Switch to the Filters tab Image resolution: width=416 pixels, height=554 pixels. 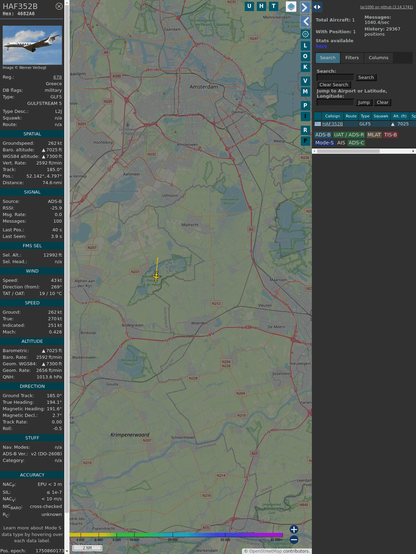point(352,58)
